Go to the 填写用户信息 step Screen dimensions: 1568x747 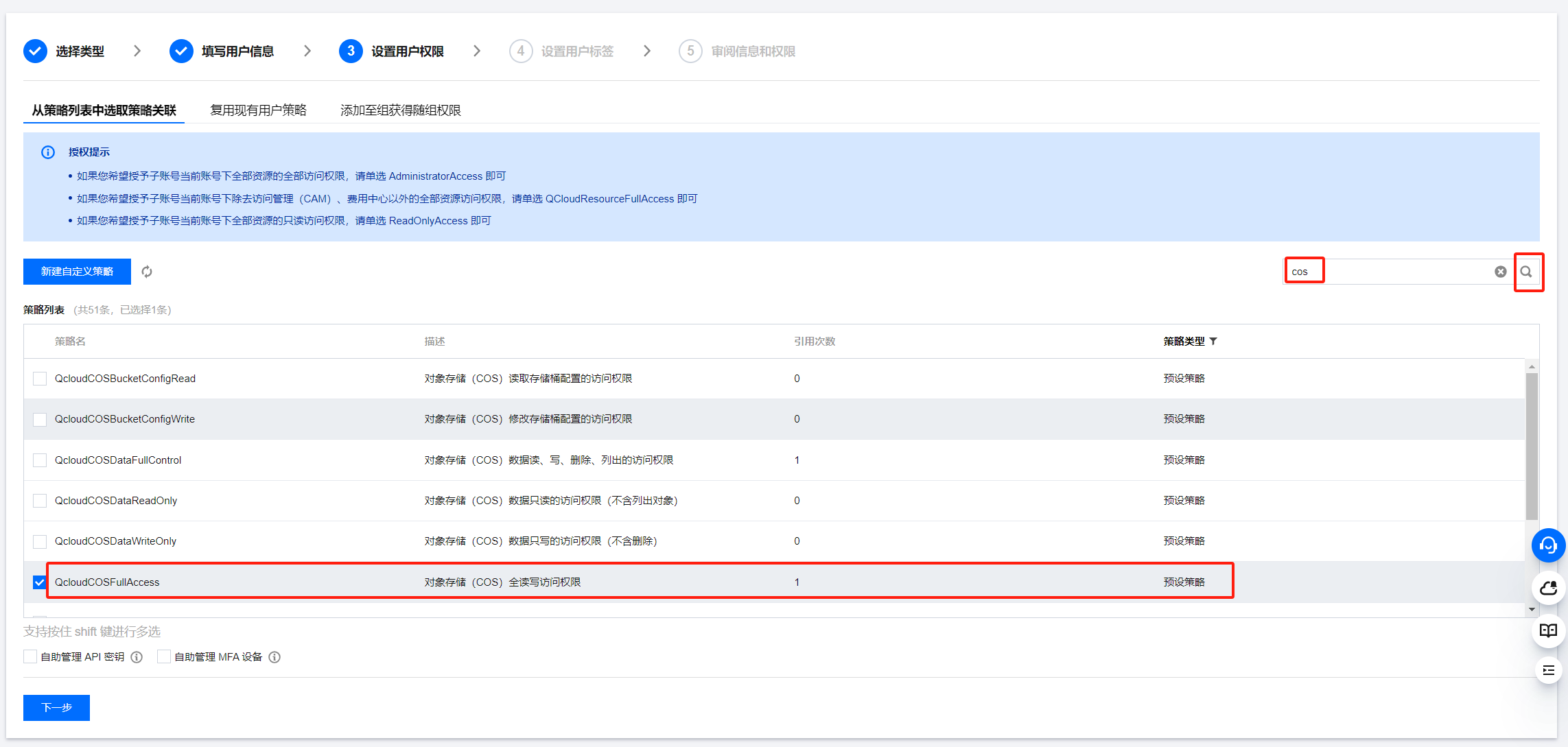point(237,51)
